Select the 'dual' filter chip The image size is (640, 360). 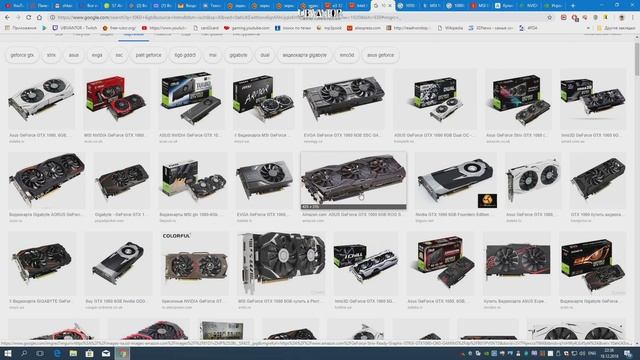[265, 55]
